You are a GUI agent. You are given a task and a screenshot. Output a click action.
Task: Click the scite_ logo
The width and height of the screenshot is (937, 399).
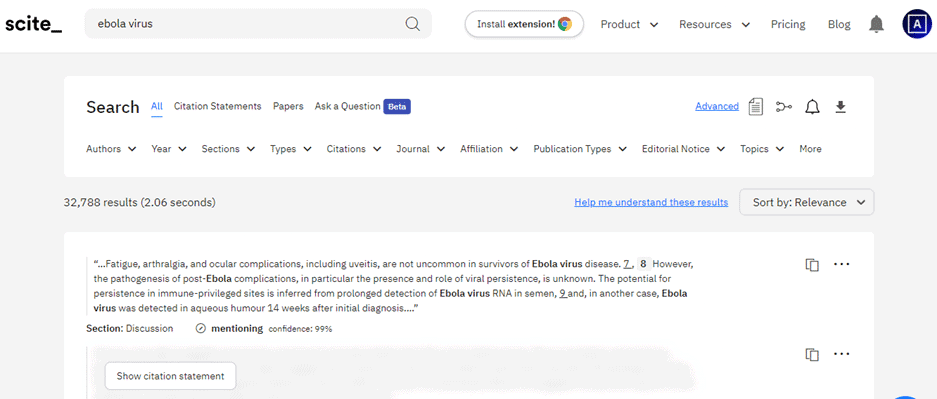pyautogui.click(x=33, y=24)
